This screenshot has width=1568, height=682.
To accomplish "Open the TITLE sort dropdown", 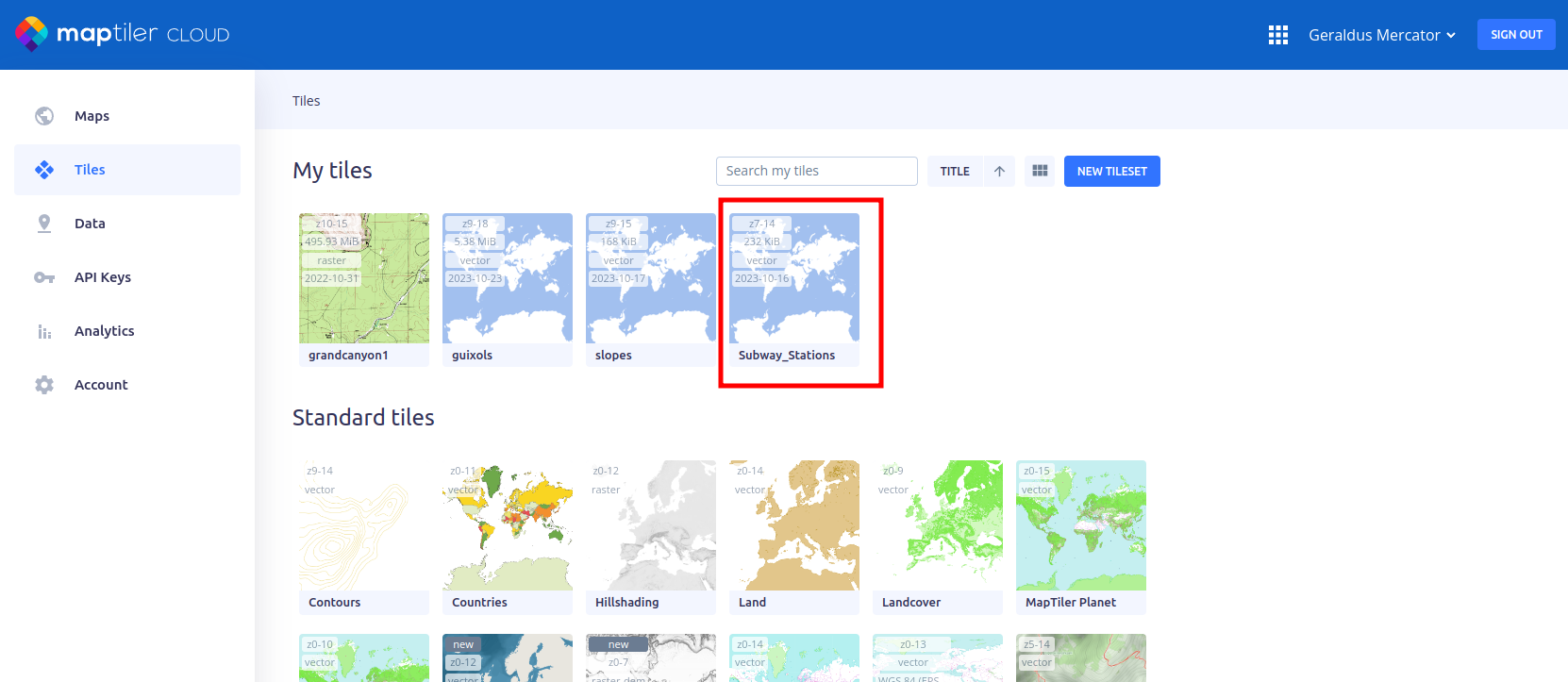I will tap(955, 172).
